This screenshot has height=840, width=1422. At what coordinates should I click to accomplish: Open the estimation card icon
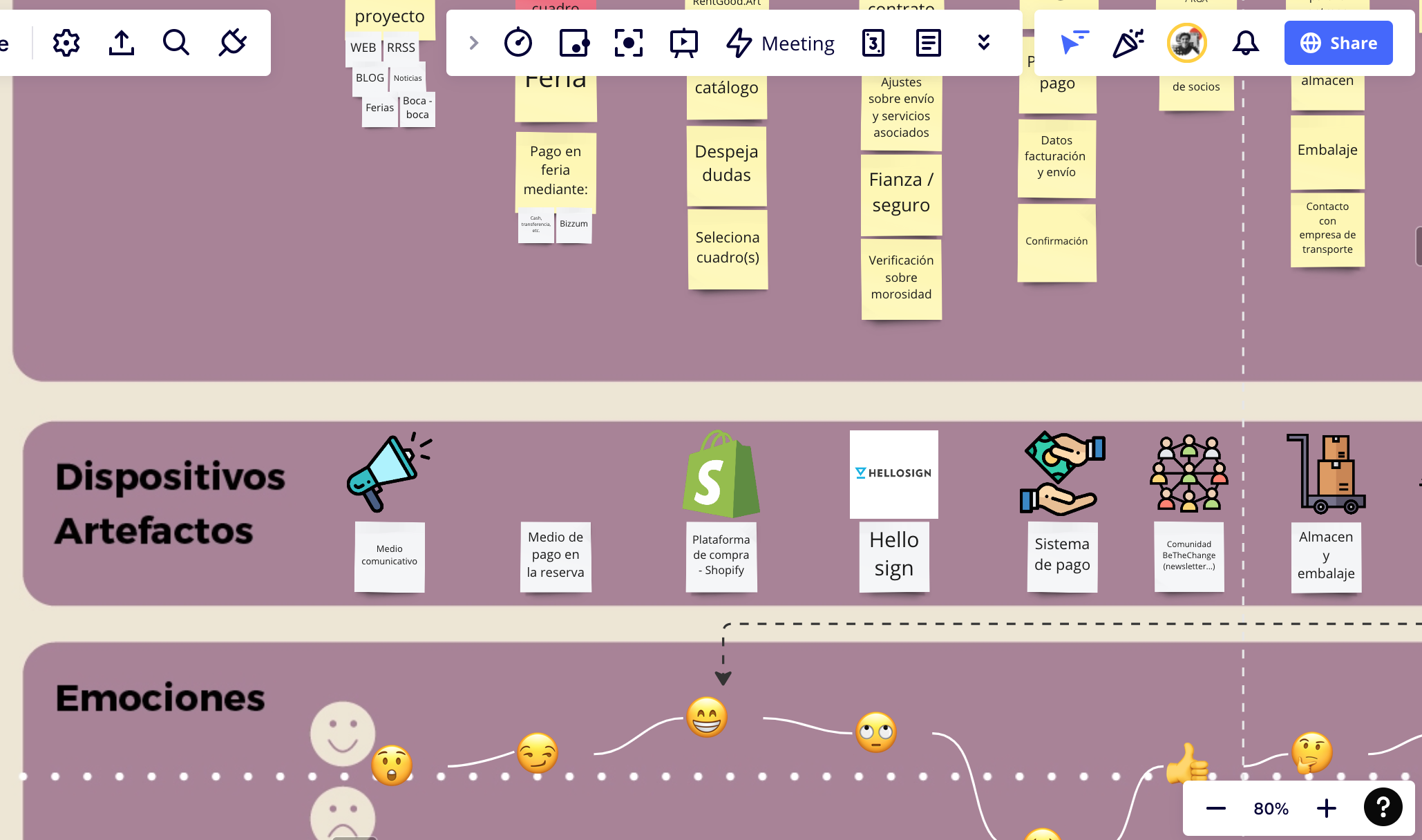[873, 43]
